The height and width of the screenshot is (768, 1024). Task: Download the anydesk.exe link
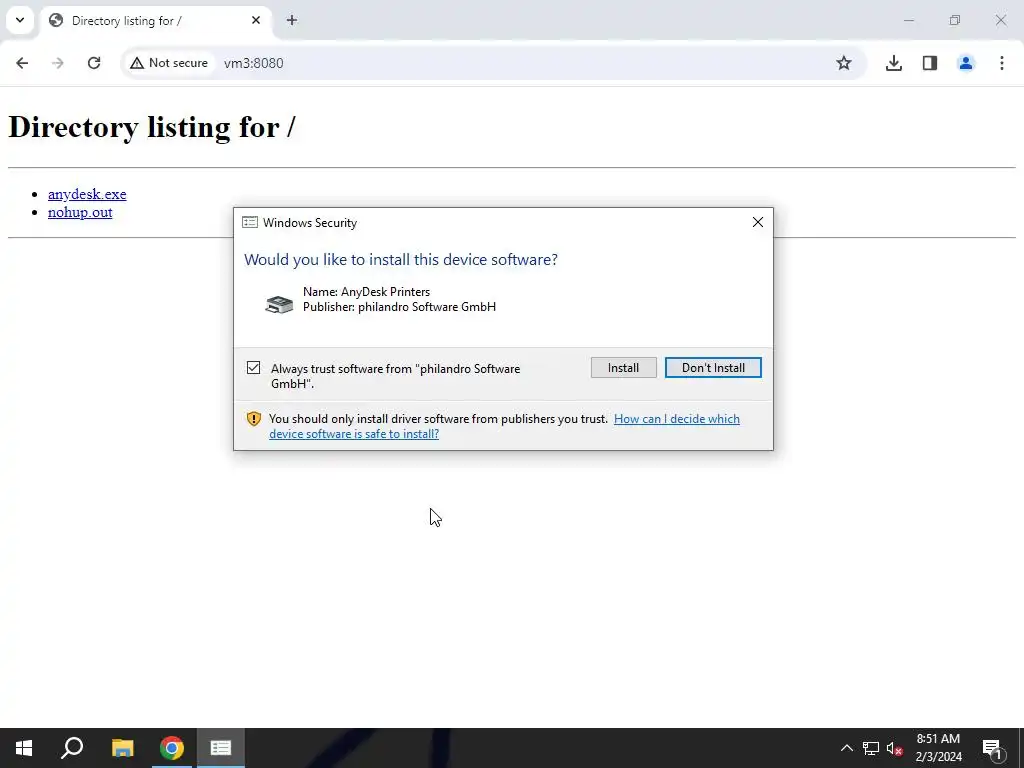coord(87,194)
